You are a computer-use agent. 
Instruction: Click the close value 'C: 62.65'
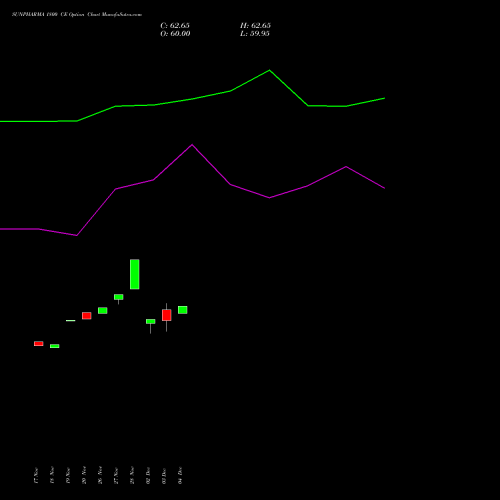[175, 26]
